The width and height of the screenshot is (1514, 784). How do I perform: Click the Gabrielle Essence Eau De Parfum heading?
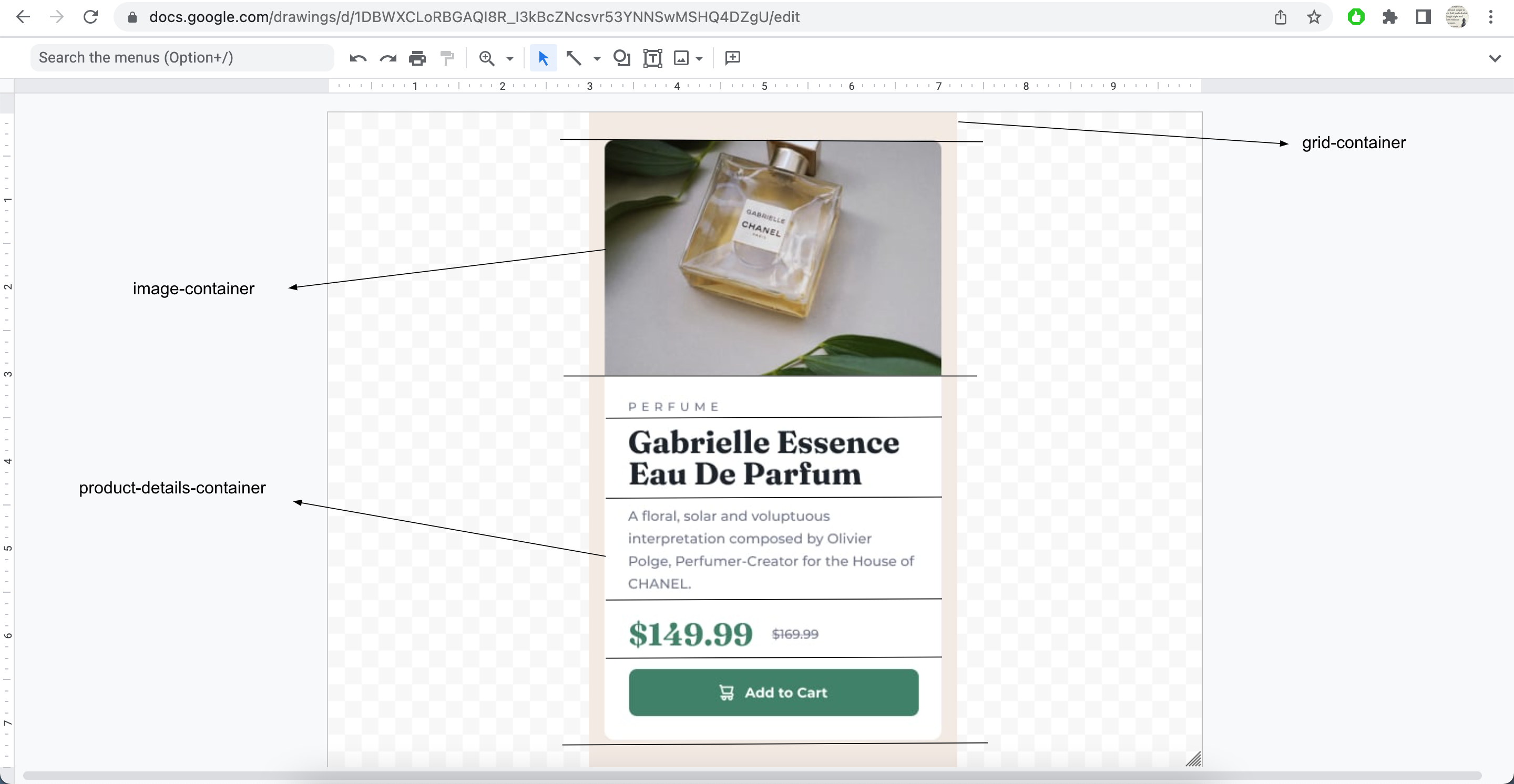[763, 458]
